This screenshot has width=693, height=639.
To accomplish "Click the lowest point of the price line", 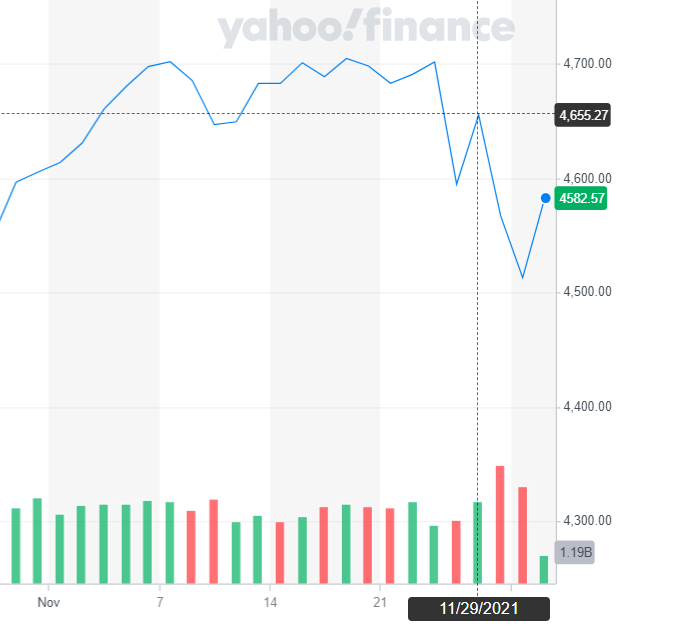I will 522,278.
